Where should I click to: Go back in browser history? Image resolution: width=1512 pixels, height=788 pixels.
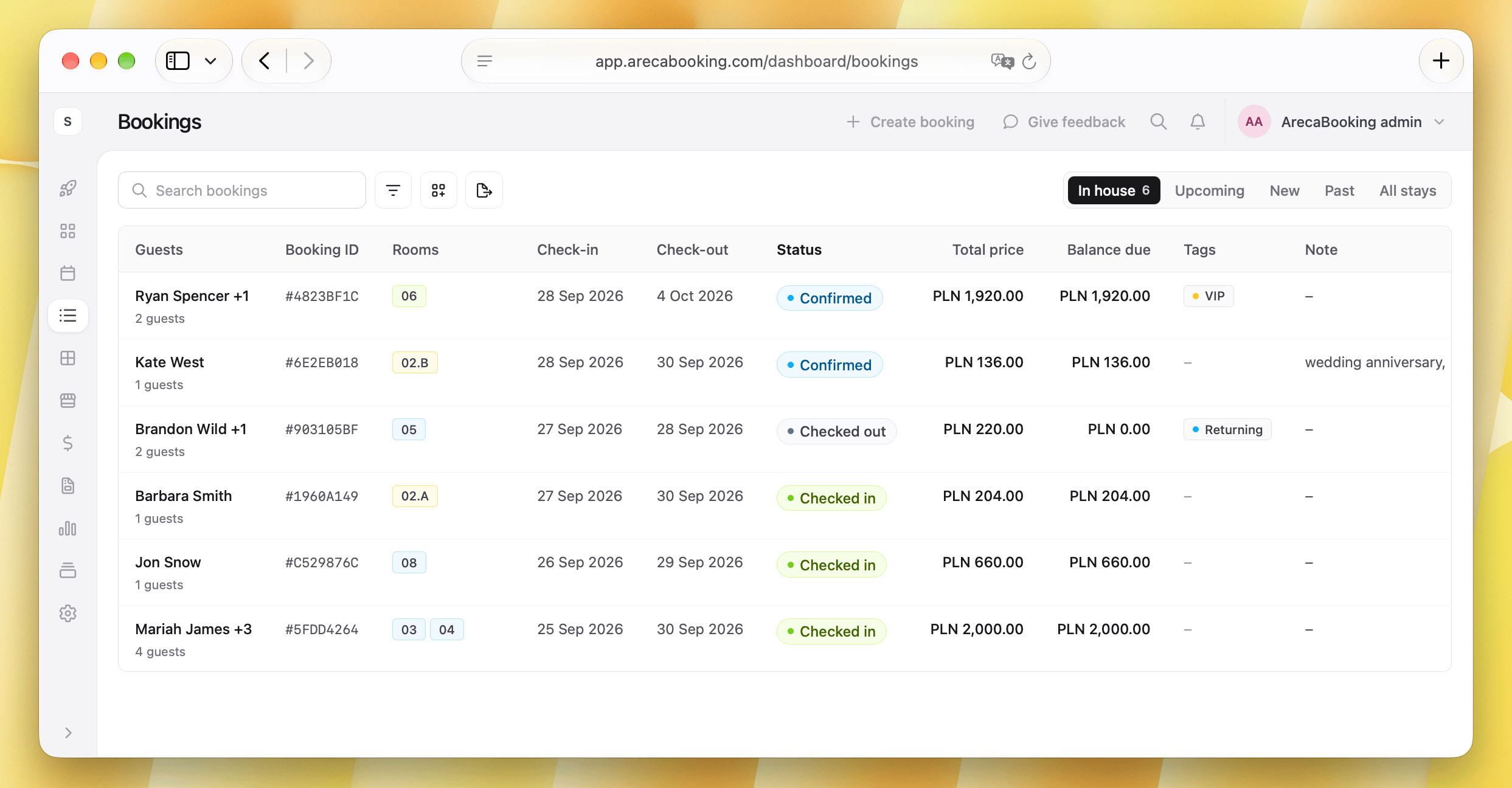[265, 61]
